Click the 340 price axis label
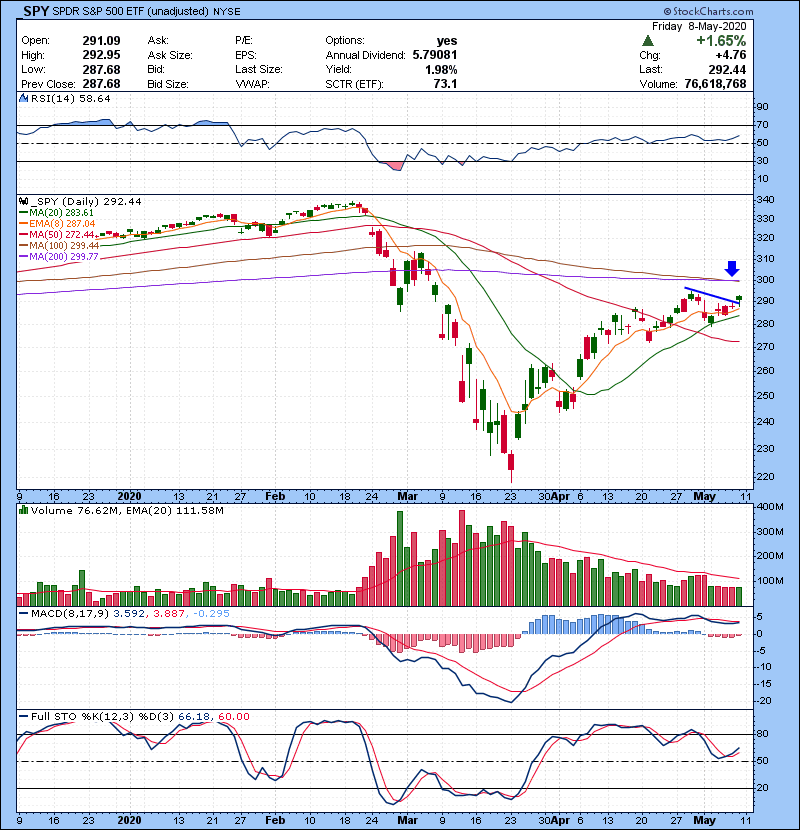This screenshot has width=800, height=830. point(766,200)
